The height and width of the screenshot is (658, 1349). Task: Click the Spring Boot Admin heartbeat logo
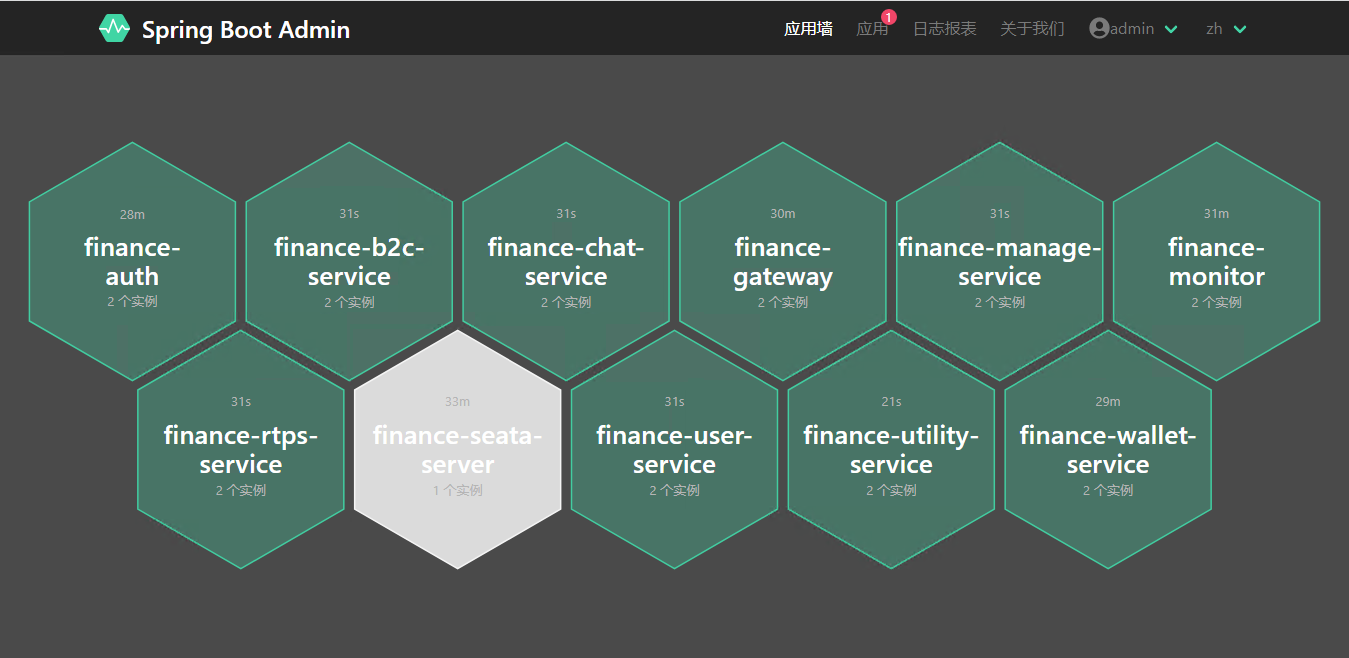click(114, 29)
